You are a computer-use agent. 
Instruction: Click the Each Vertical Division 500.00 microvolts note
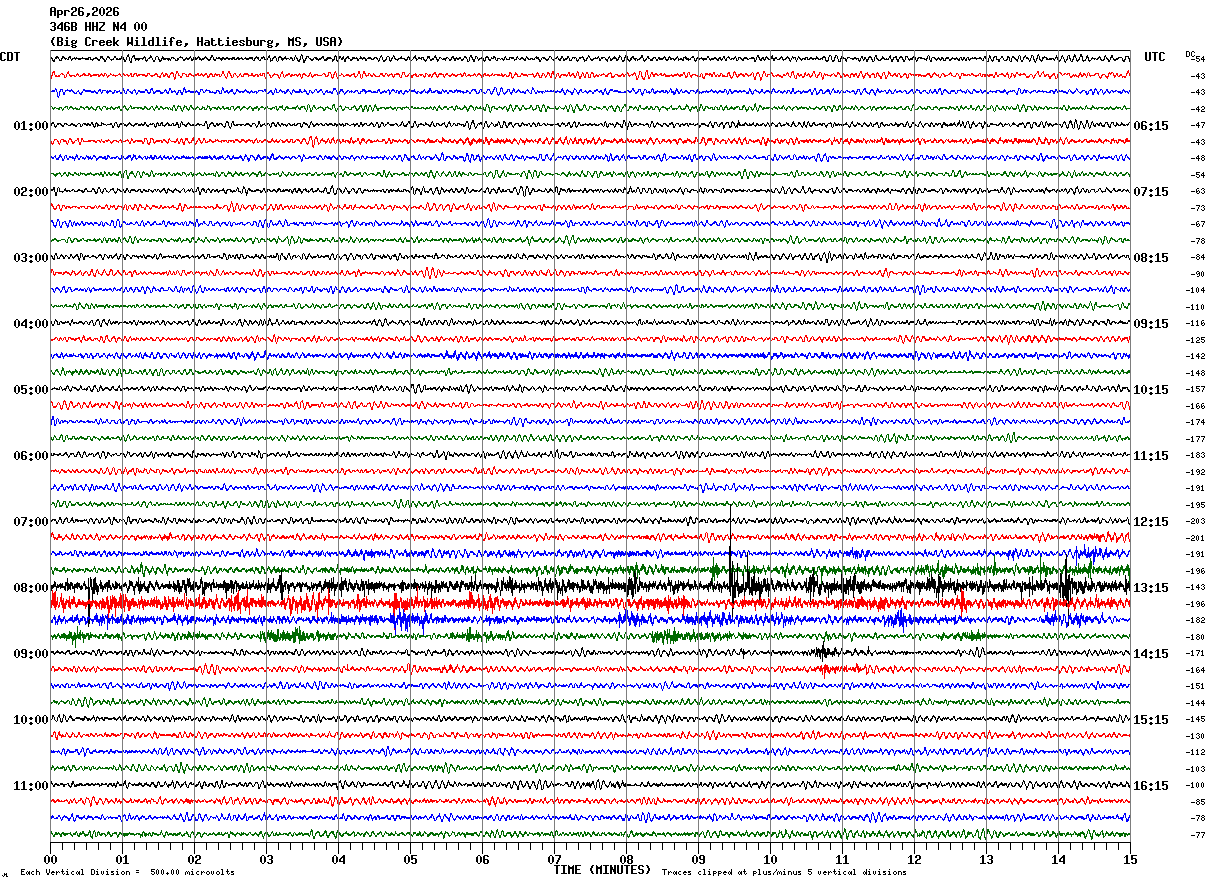pyautogui.click(x=128, y=873)
